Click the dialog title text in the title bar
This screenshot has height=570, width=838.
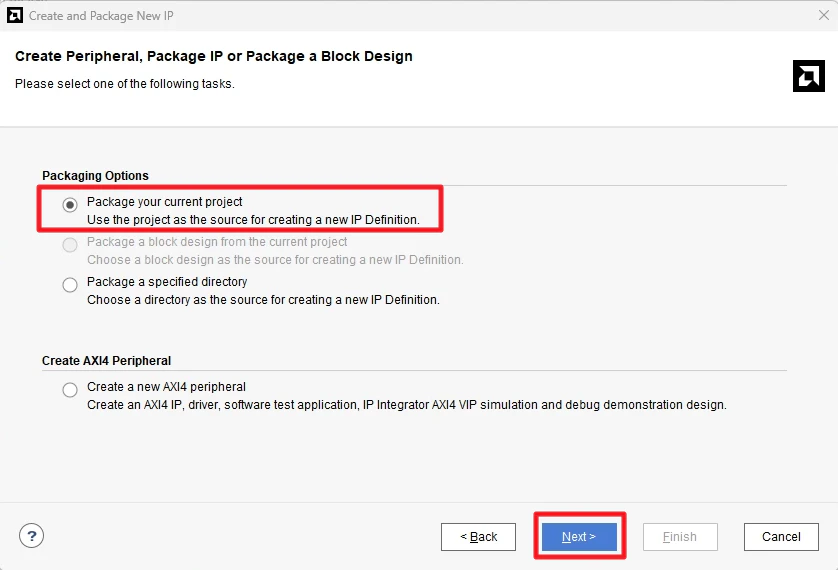click(x=101, y=16)
